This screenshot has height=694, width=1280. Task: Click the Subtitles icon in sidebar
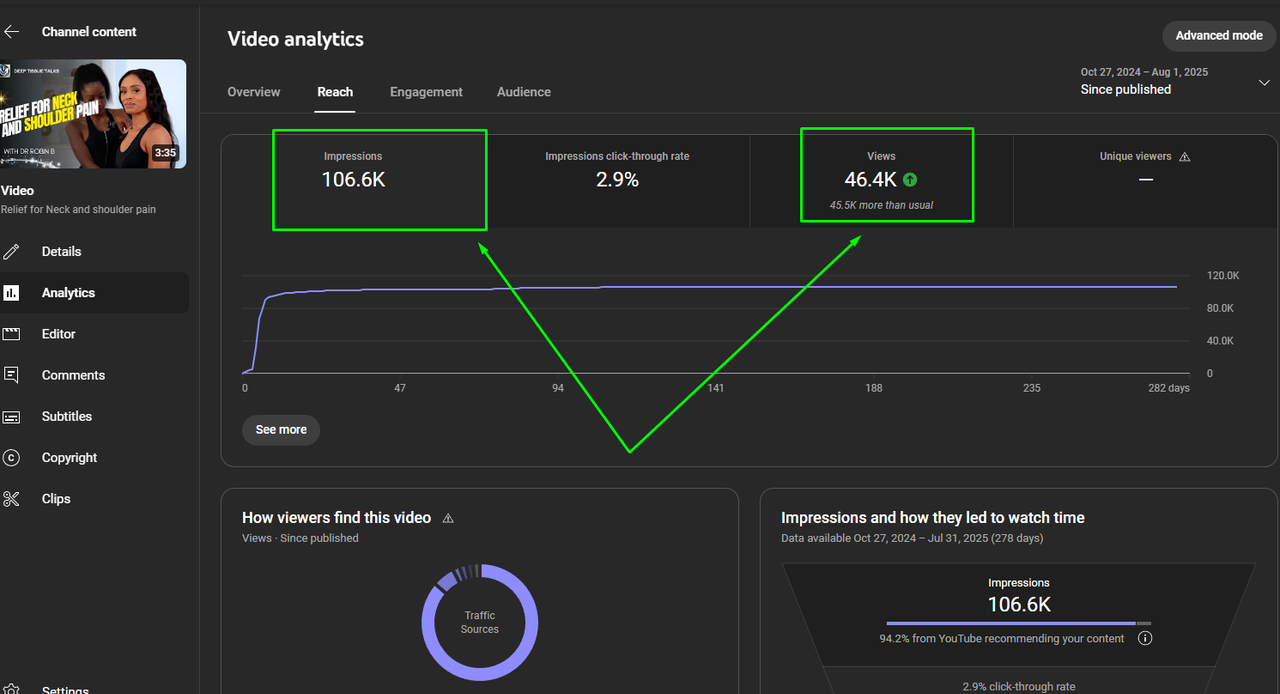pyautogui.click(x=11, y=416)
